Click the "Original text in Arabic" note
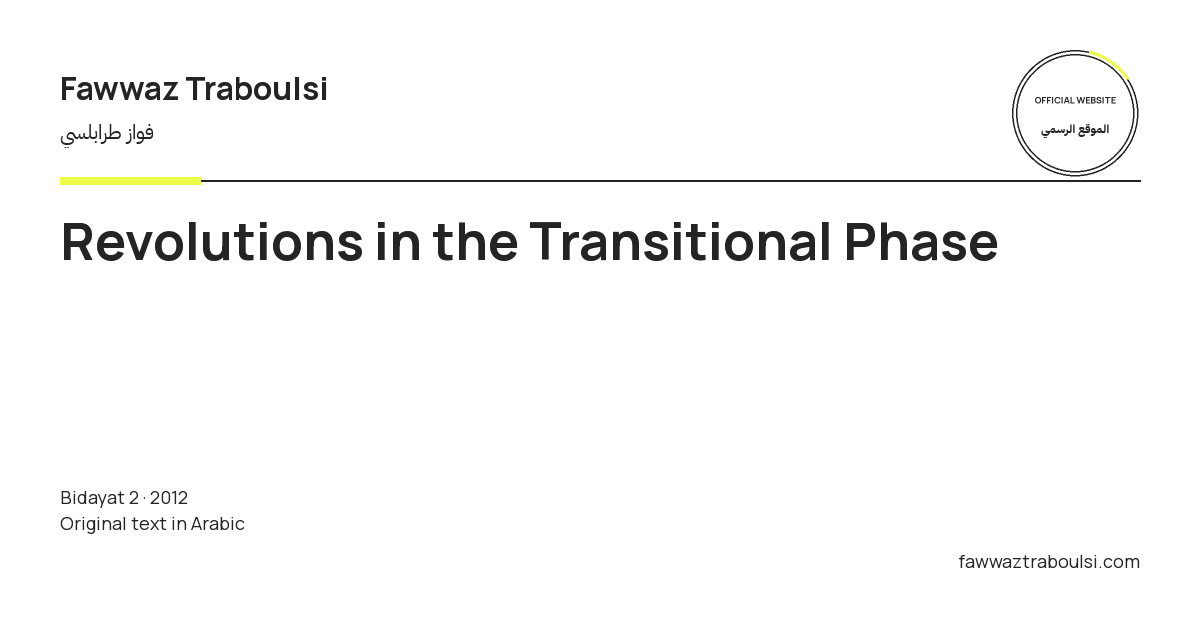Viewport: 1200px width, 630px height. tap(152, 524)
